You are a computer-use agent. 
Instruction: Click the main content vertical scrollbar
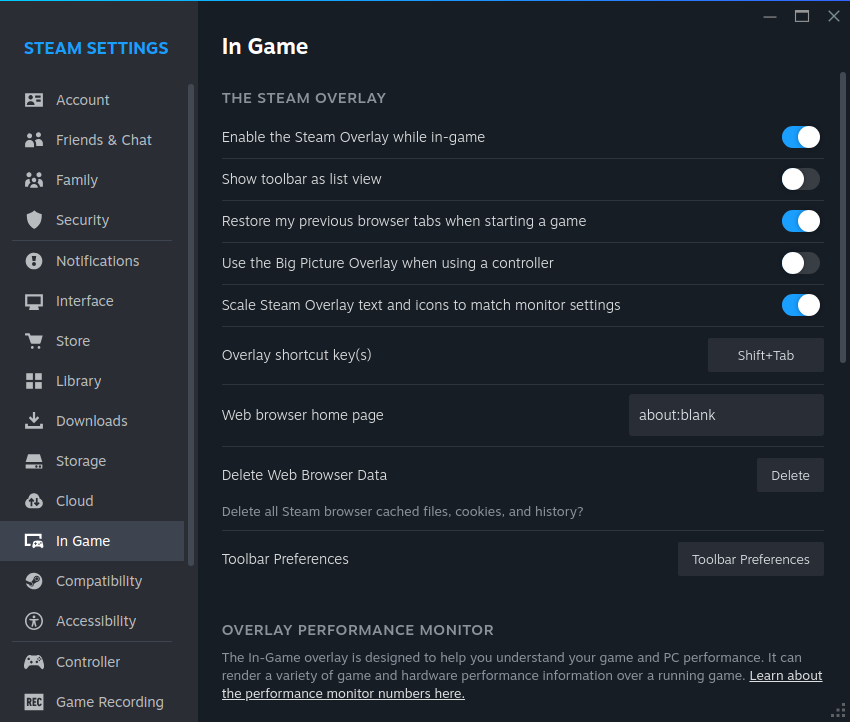(x=842, y=217)
